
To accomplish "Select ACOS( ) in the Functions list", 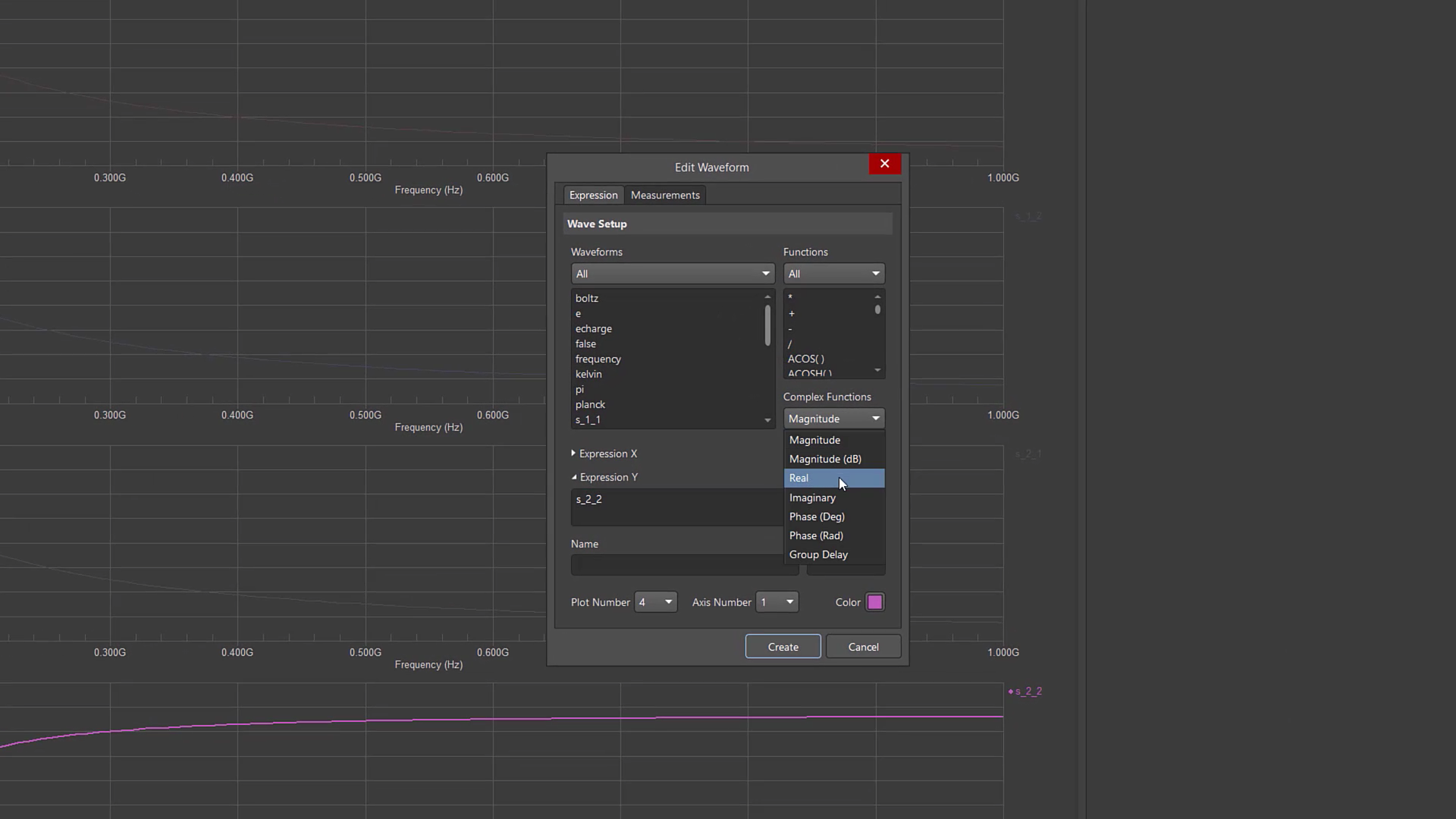I will tap(805, 359).
